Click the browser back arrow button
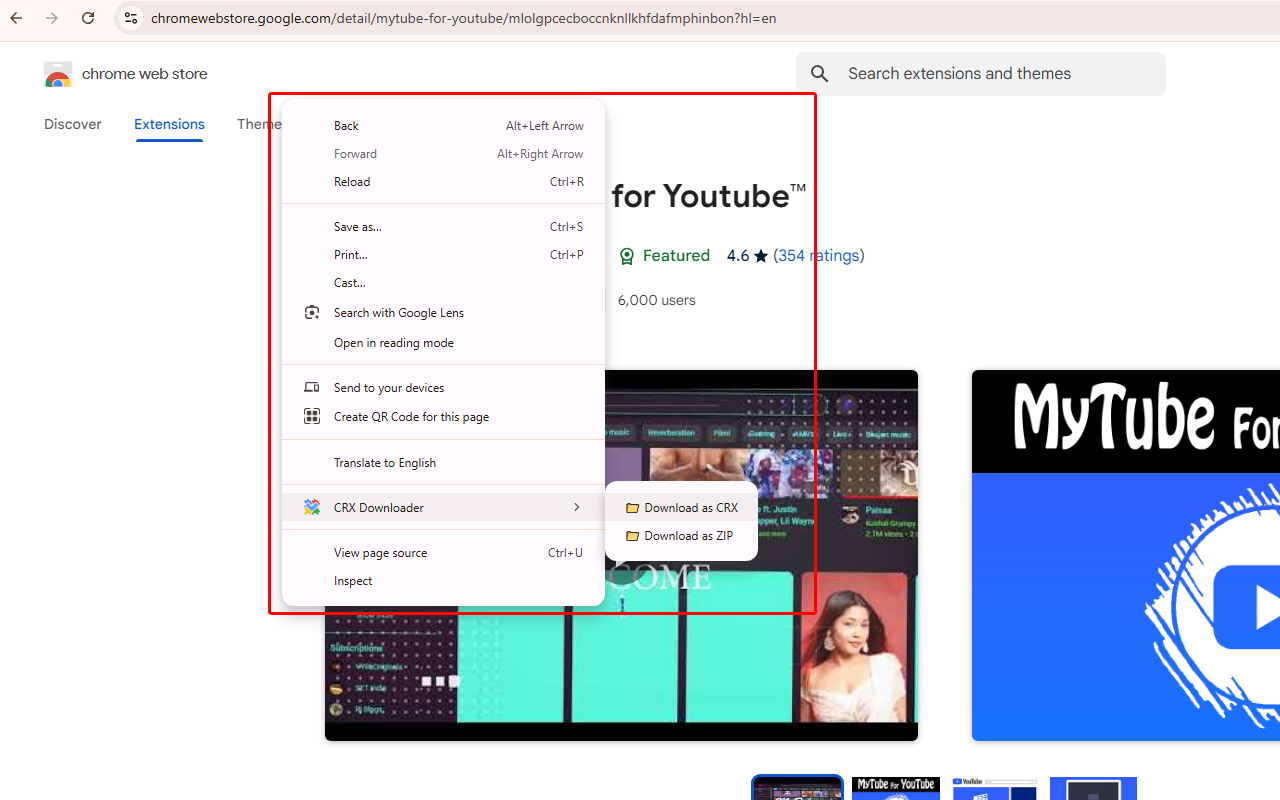Image resolution: width=1280 pixels, height=800 pixels. [x=17, y=18]
